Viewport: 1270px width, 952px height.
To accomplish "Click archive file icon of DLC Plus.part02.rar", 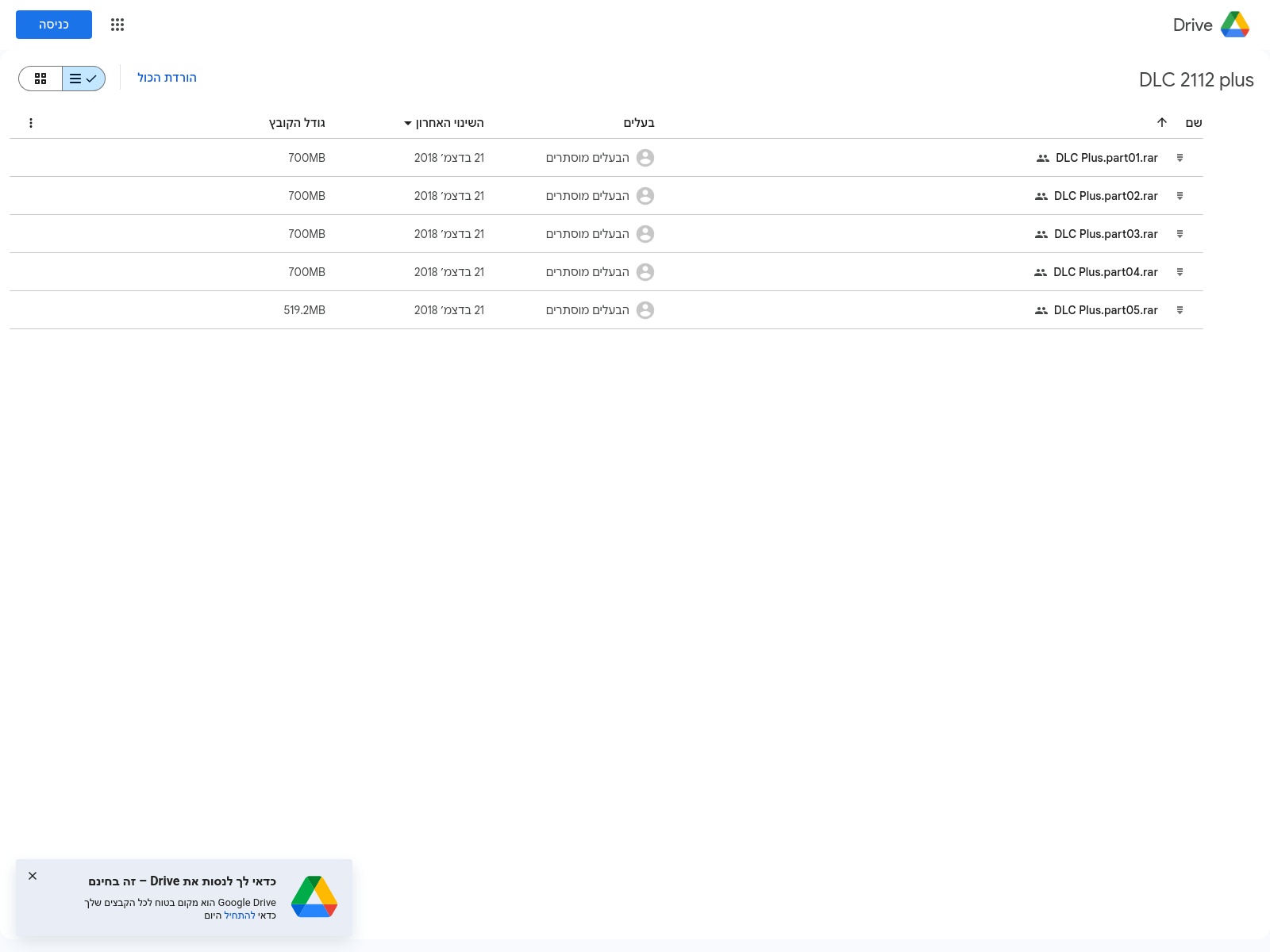I will click(x=1180, y=196).
